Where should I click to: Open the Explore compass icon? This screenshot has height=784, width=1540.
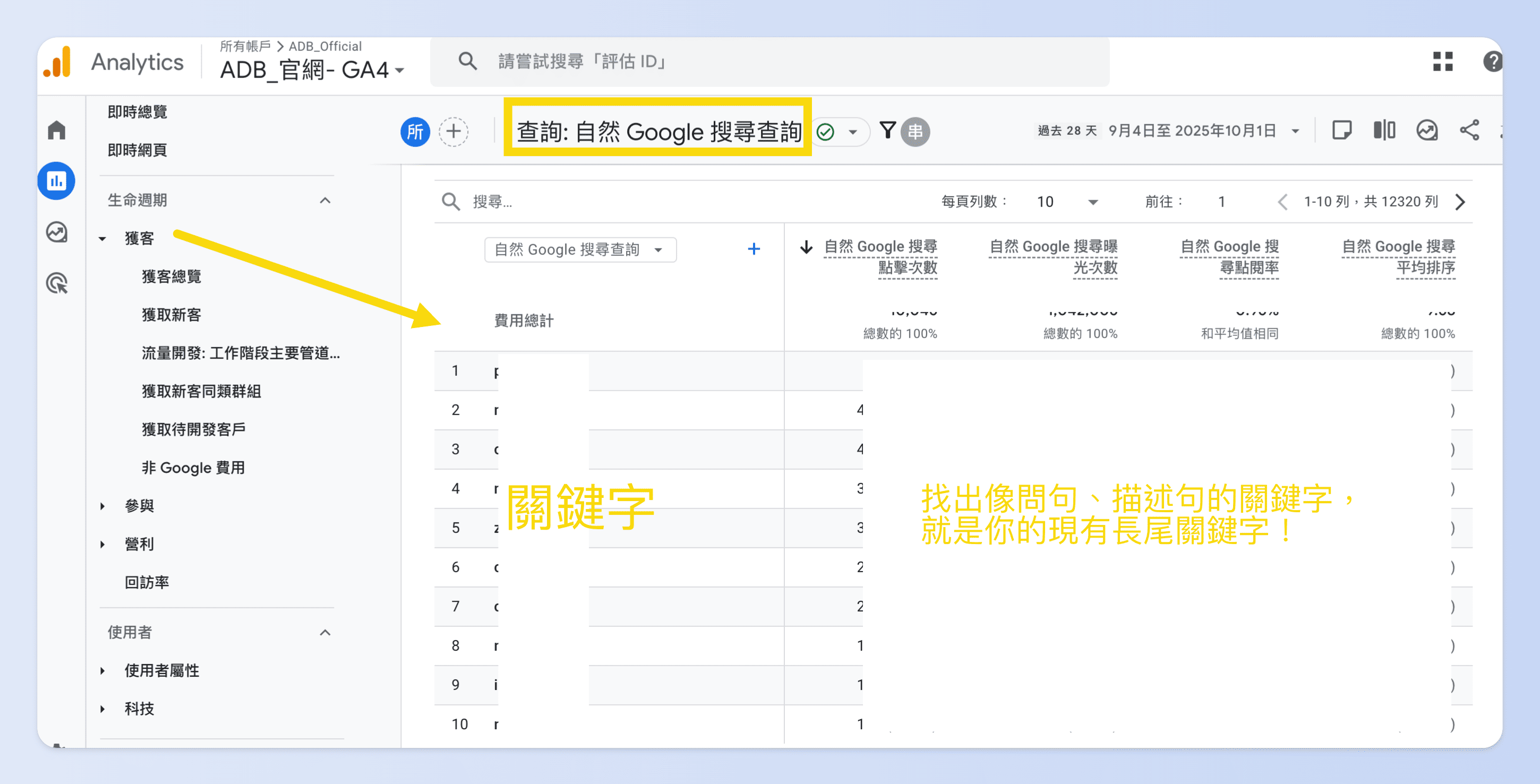pyautogui.click(x=56, y=232)
